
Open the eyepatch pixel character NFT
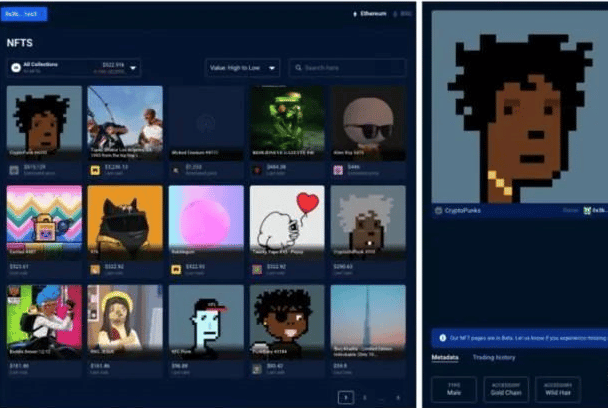click(287, 322)
